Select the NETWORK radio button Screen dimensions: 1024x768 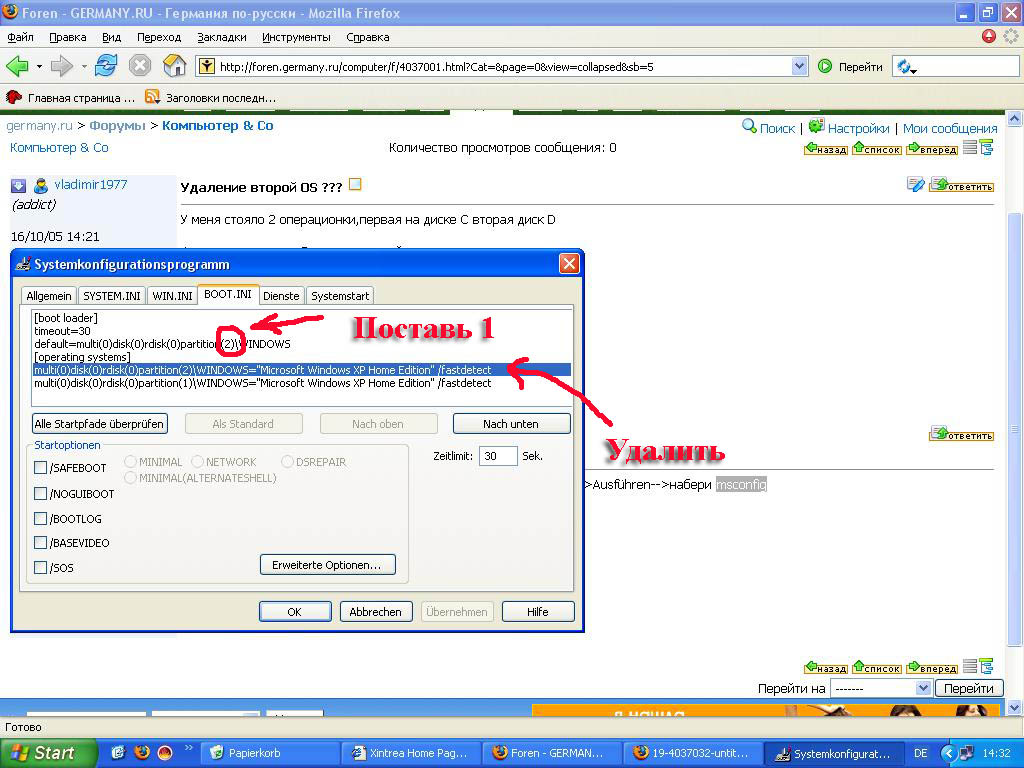197,461
